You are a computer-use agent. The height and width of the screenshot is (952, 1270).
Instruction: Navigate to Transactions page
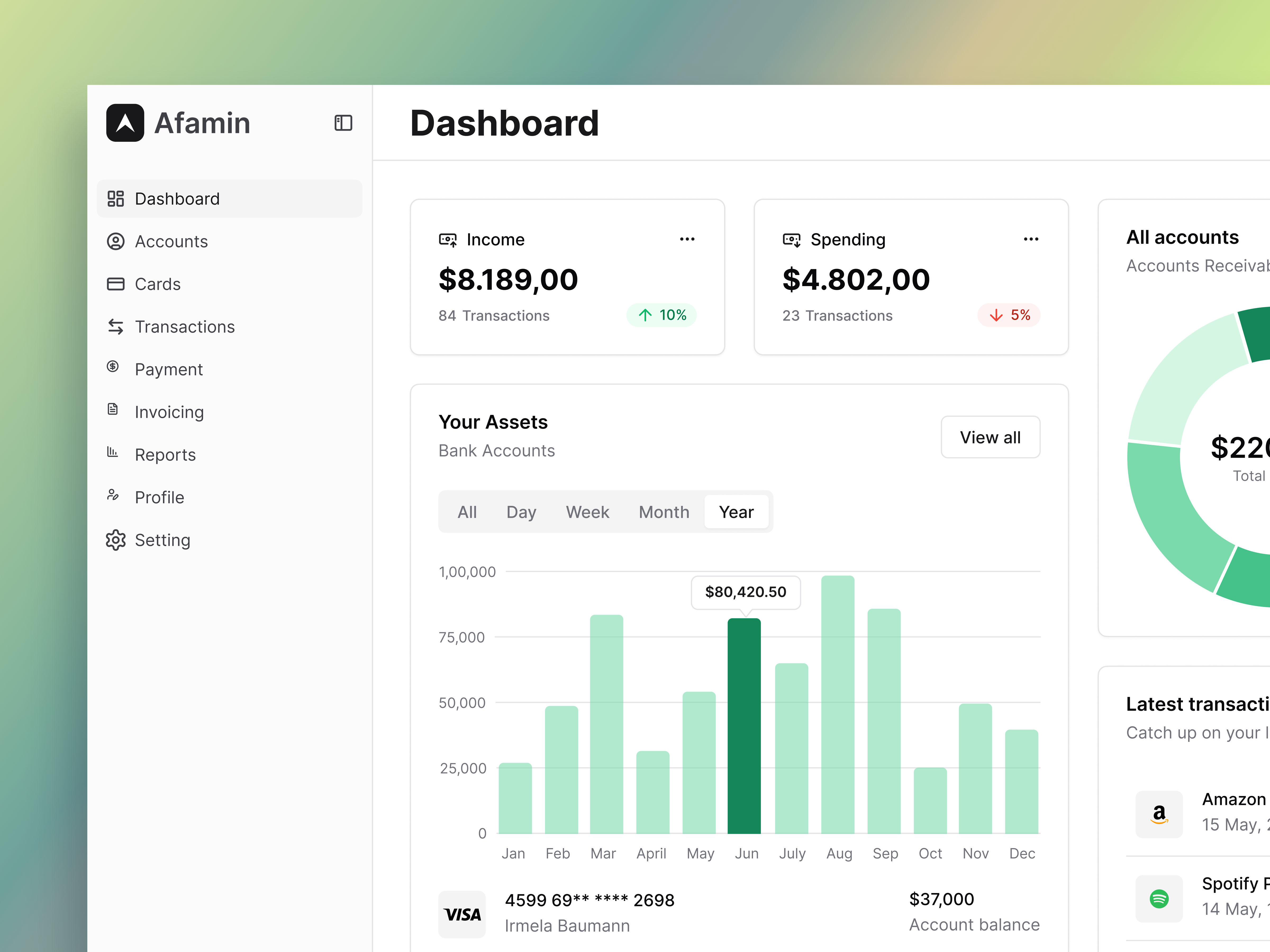pos(230,327)
